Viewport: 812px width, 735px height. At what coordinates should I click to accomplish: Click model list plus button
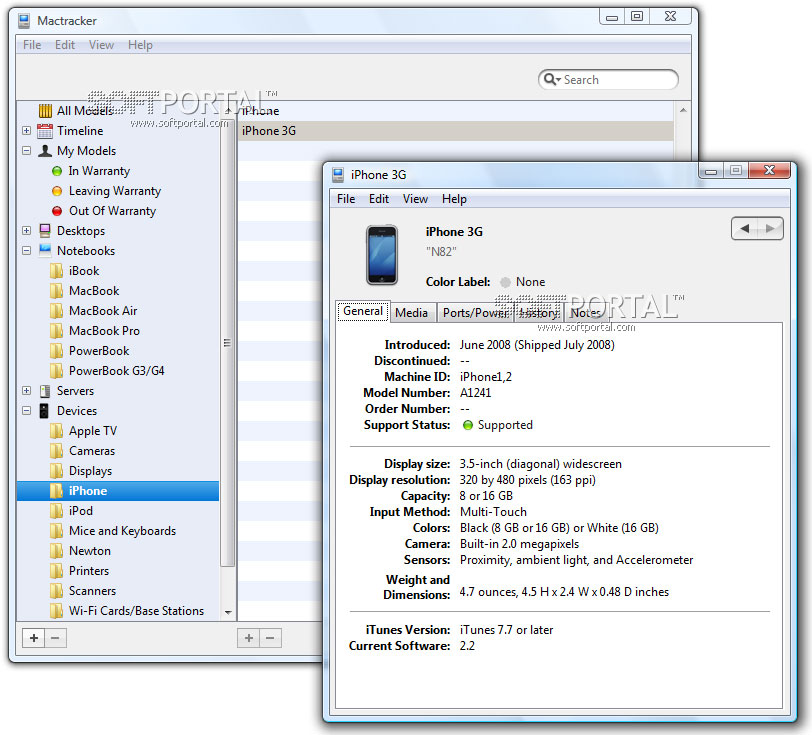pos(249,638)
